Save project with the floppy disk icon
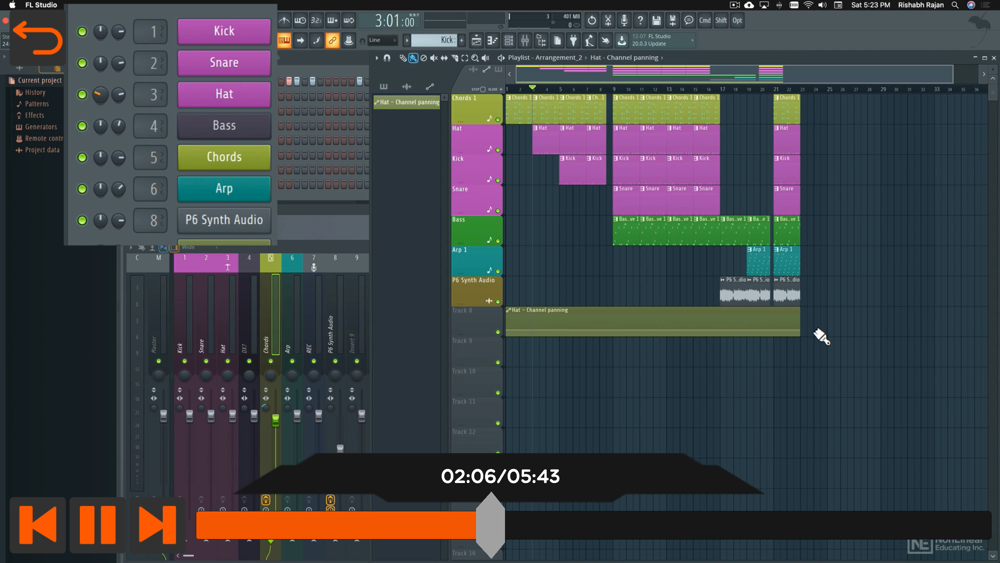 coord(656,20)
